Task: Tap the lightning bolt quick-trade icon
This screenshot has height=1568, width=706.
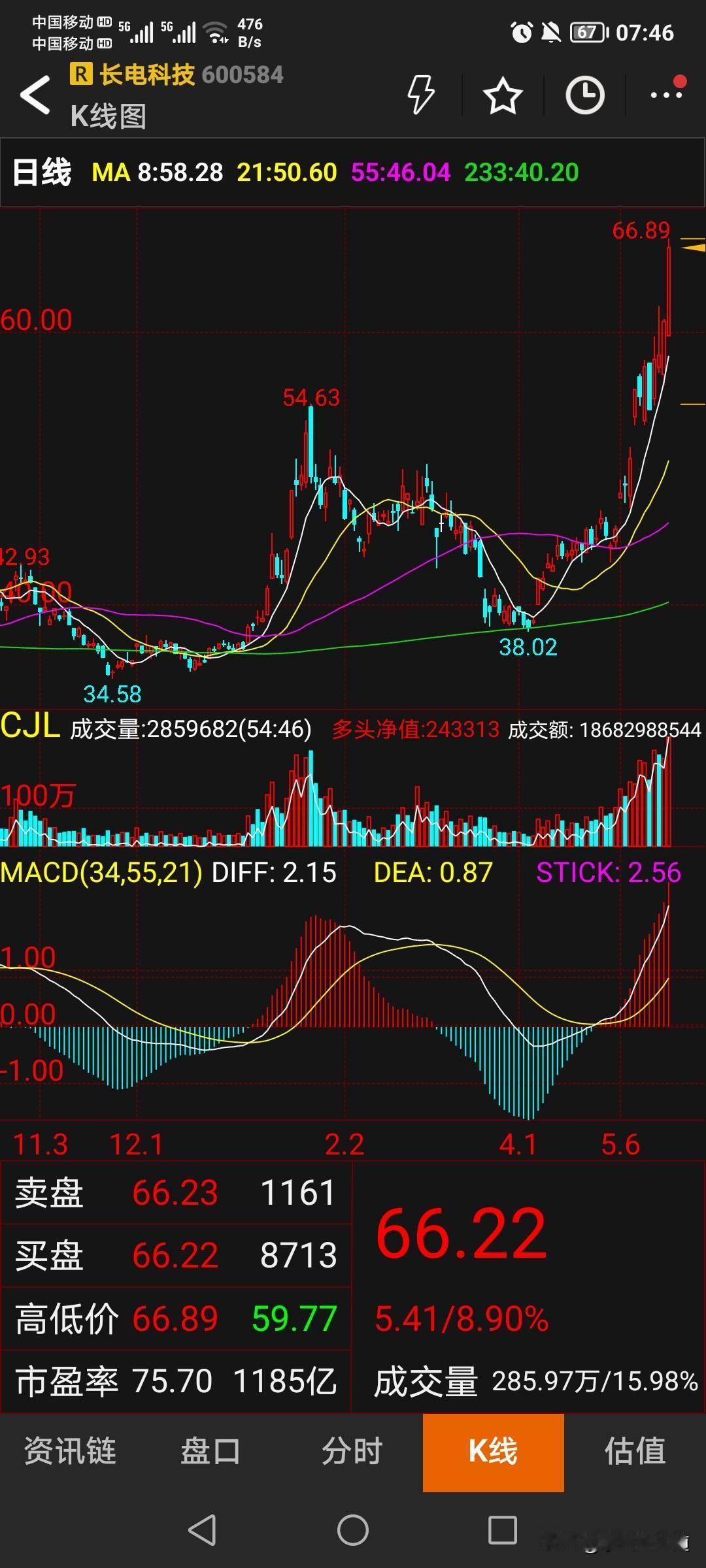Action: (421, 95)
